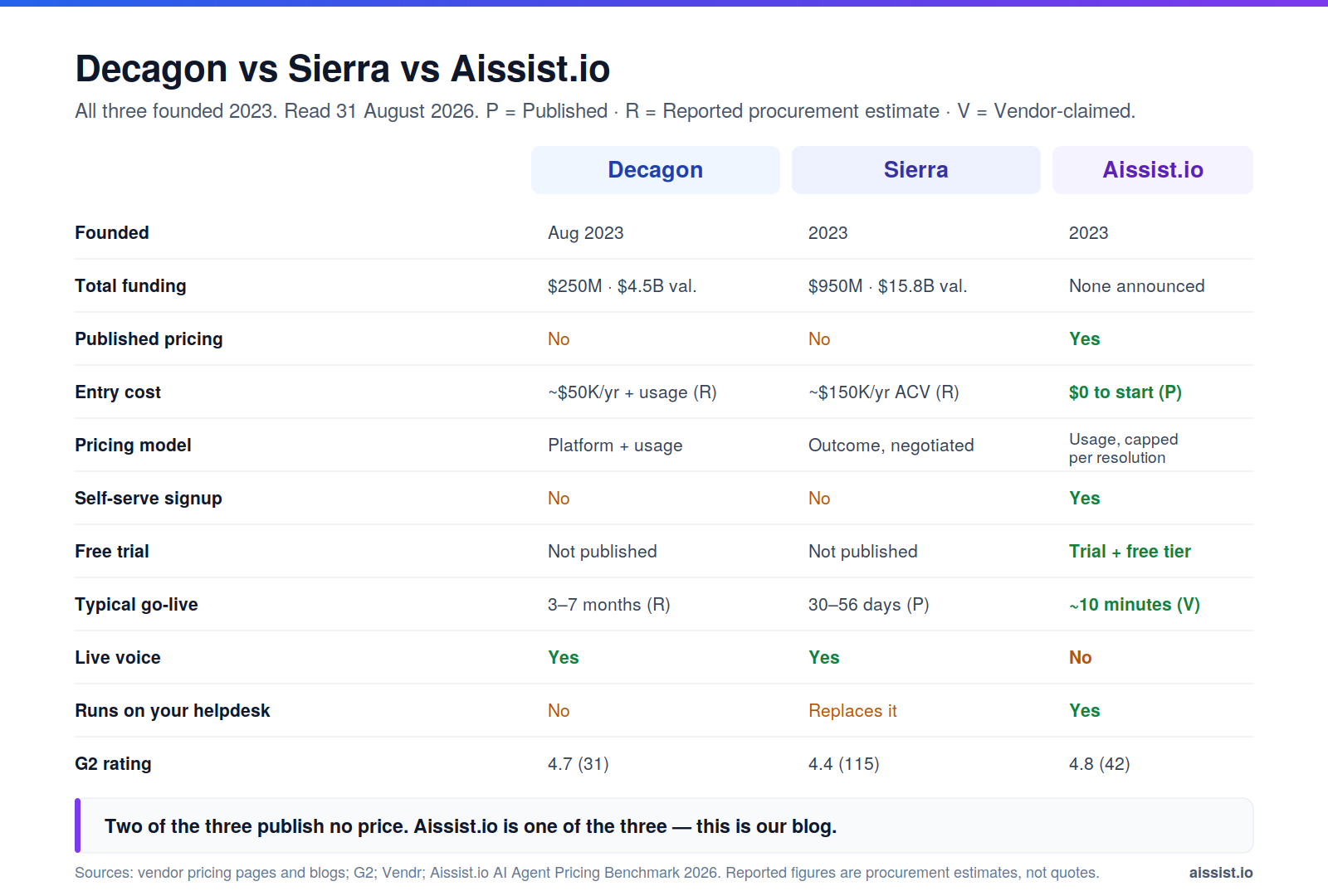Click Decagon's 'Platform + usage' pricing model
The height and width of the screenshot is (896, 1328).
[x=615, y=446]
